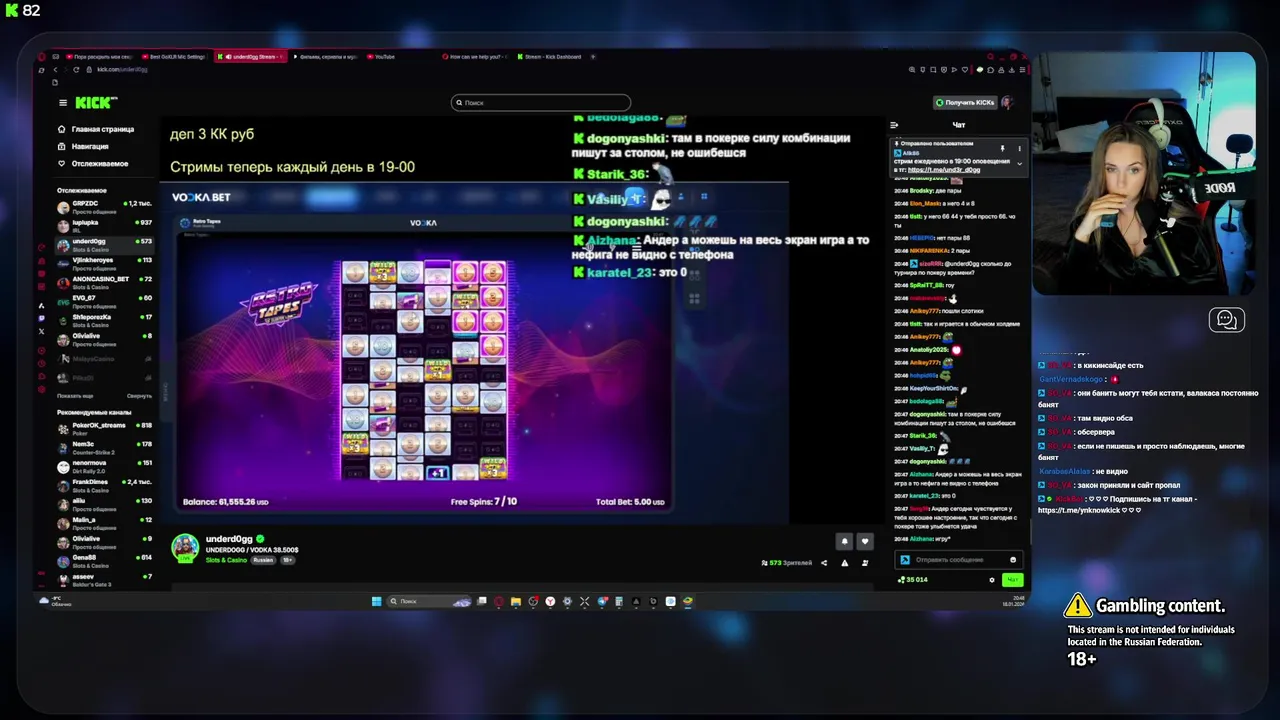This screenshot has height=720, width=1280.
Task: Open aseeev recommended channel
Action: pos(105,580)
